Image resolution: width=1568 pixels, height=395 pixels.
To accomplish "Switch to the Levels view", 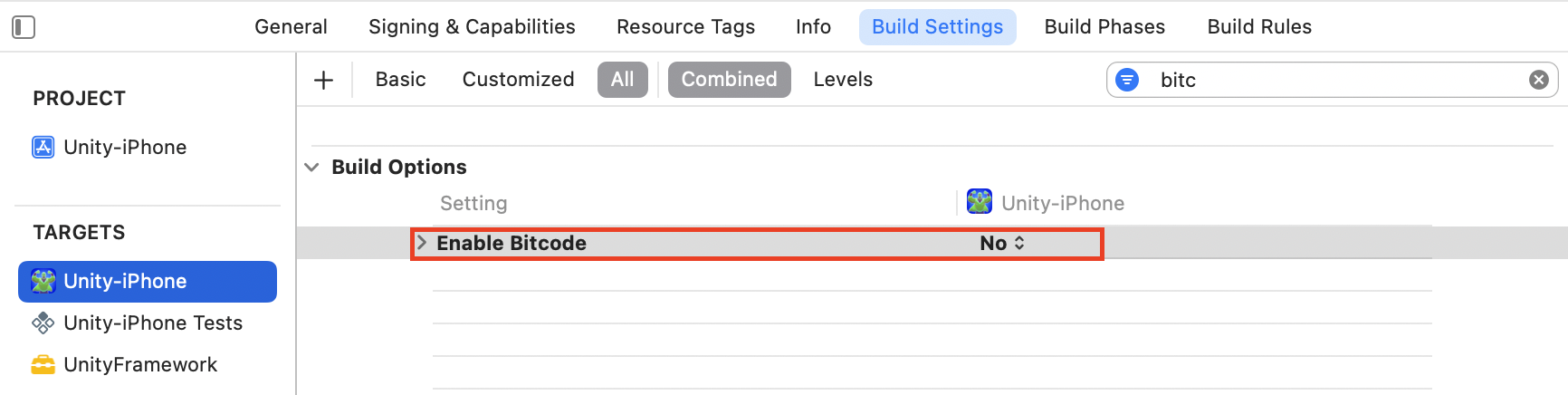I will coord(842,80).
